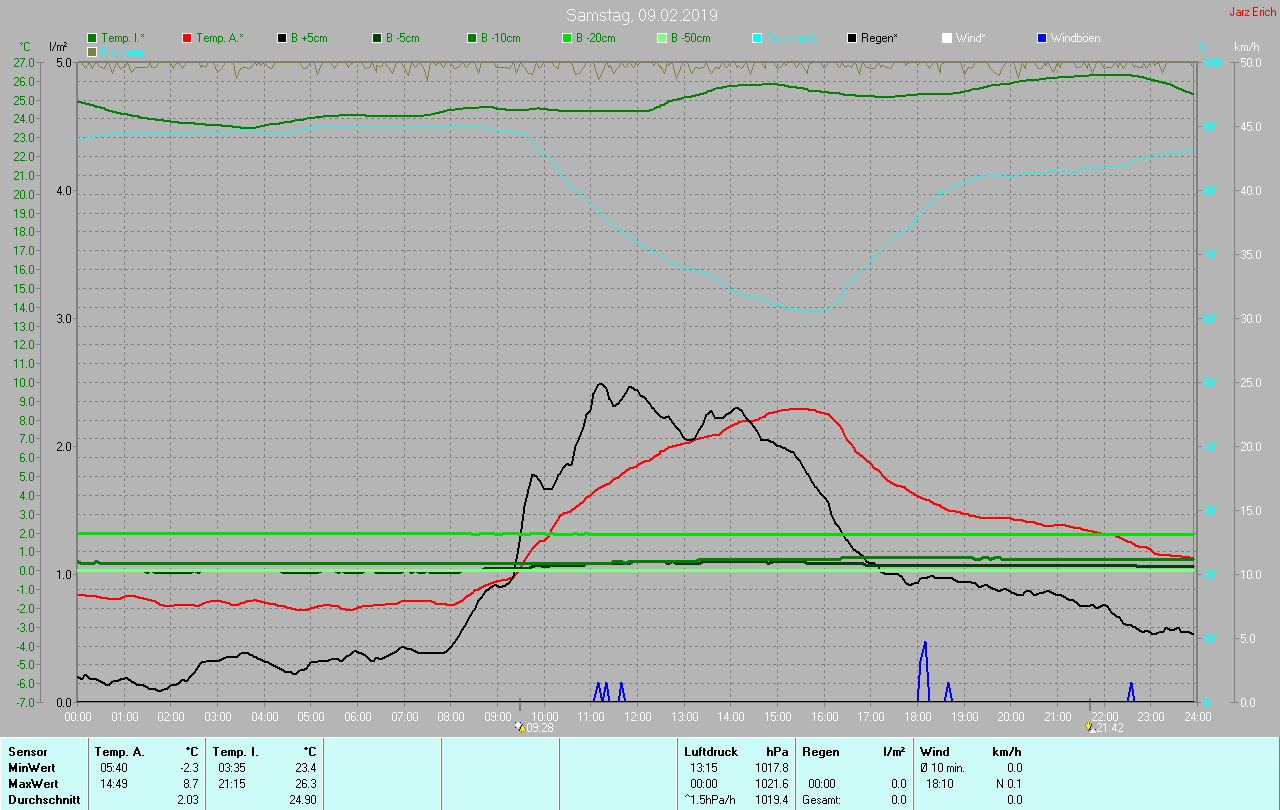Click the Jarz Erich label
Viewport: 1280px width, 810px height.
tap(1252, 12)
